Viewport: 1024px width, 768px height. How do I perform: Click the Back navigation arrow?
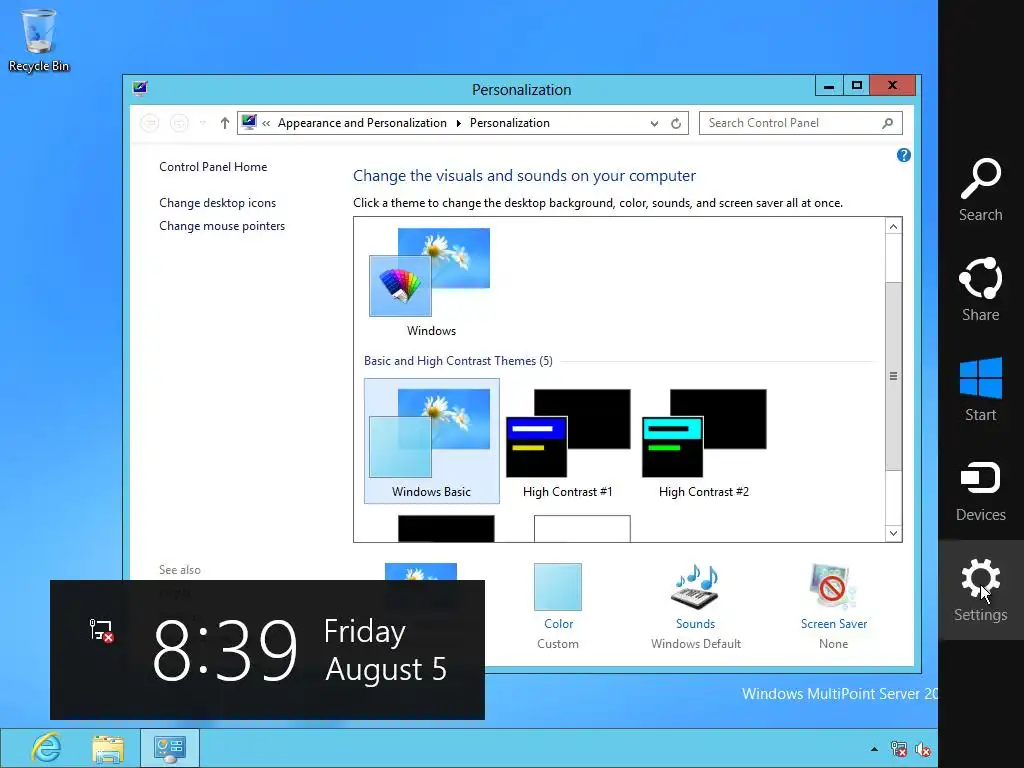tap(150, 123)
